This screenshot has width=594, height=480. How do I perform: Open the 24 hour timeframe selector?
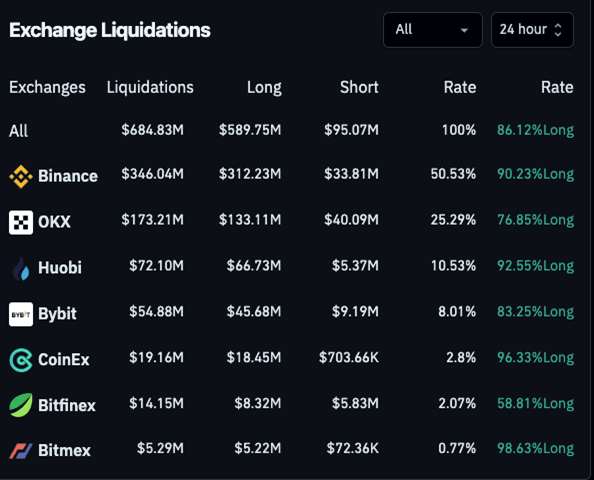pyautogui.click(x=532, y=30)
